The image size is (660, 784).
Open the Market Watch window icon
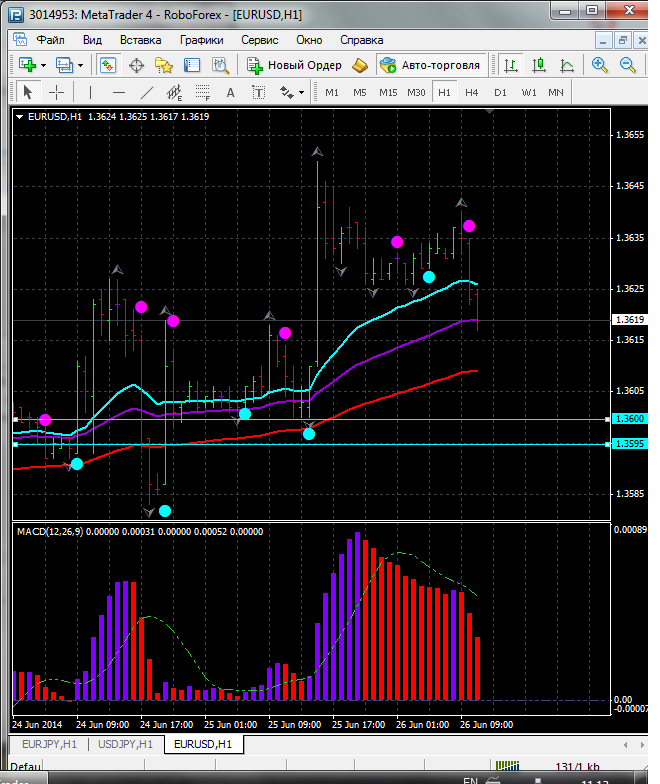[x=108, y=65]
